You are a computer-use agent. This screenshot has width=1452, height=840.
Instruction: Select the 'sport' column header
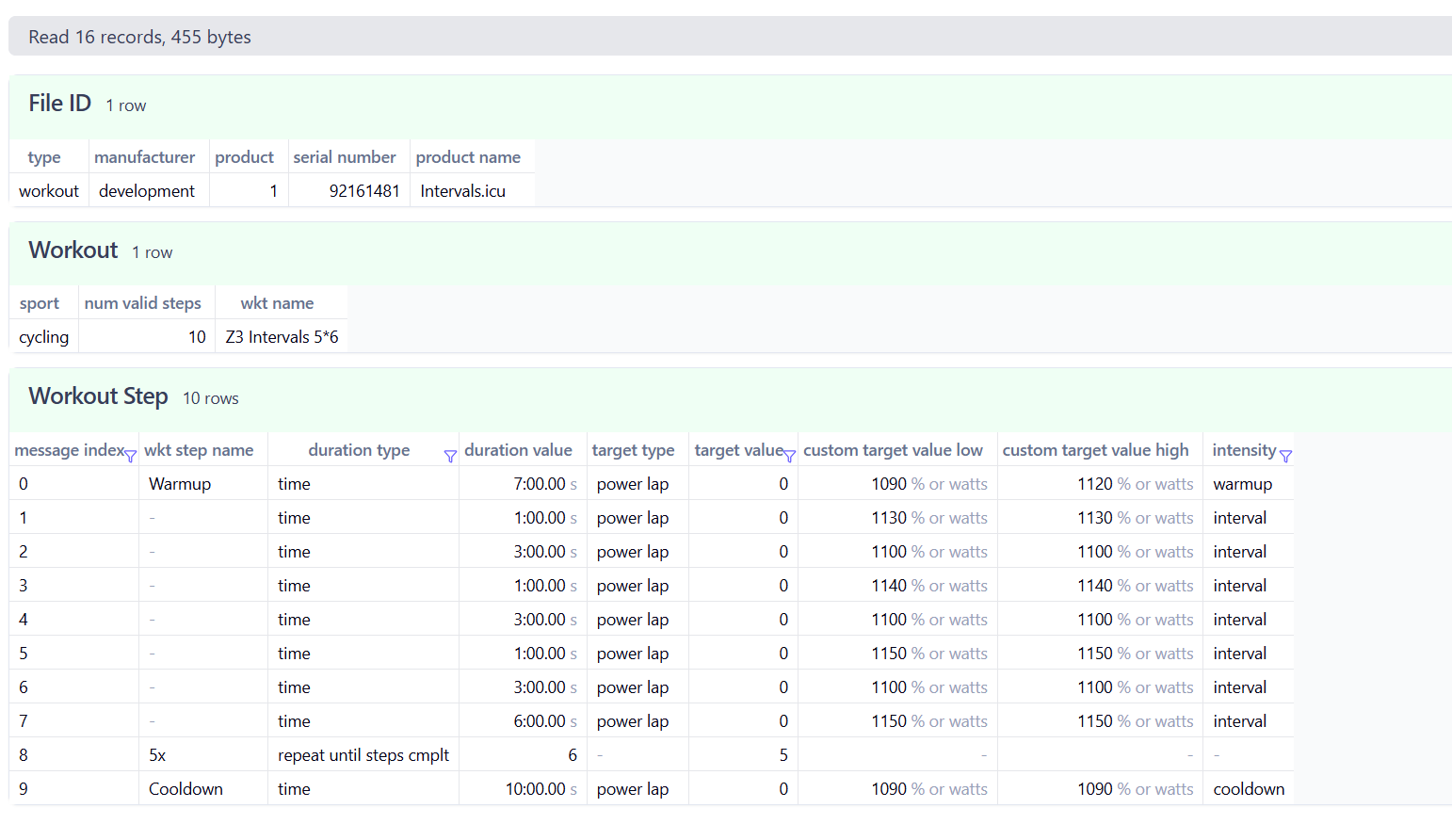point(40,303)
